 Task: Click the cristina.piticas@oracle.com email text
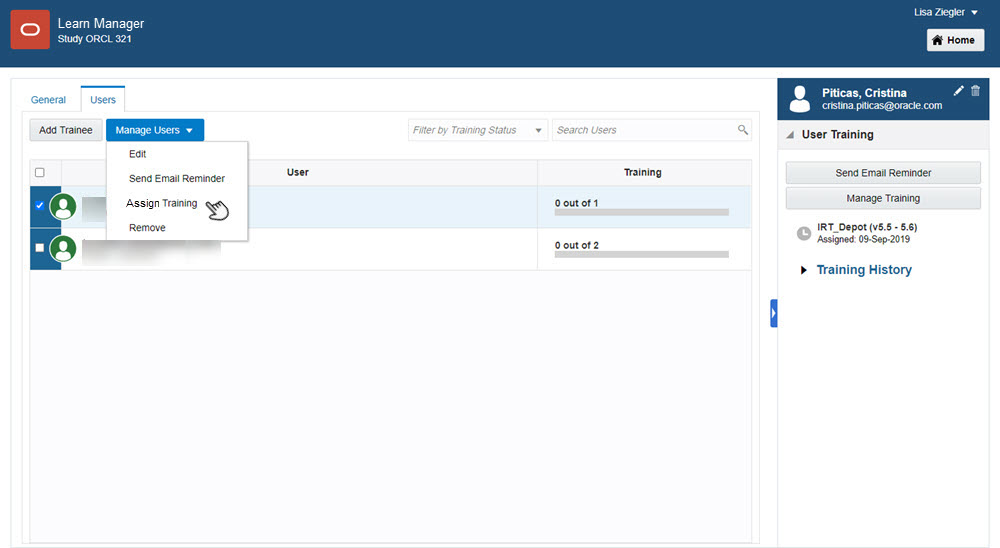coord(882,106)
